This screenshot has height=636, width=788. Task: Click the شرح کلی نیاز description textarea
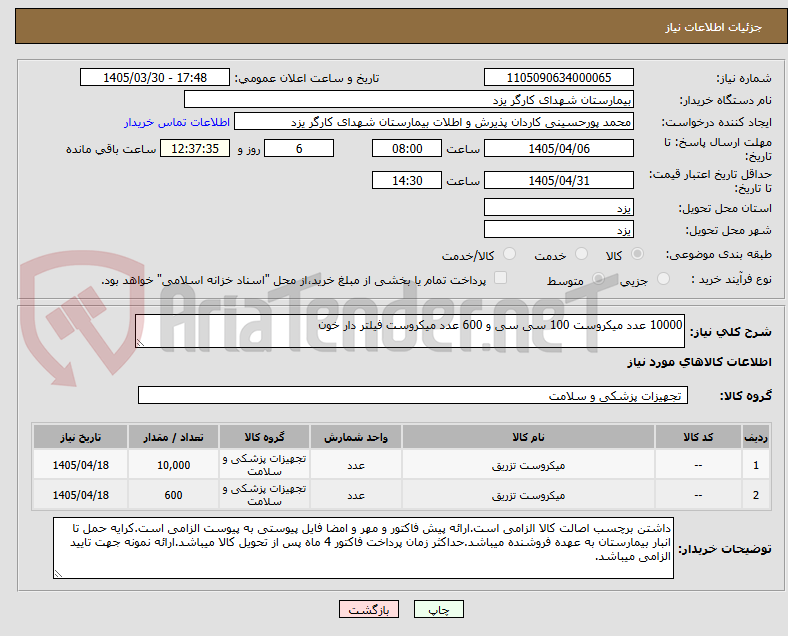pyautogui.click(x=410, y=331)
